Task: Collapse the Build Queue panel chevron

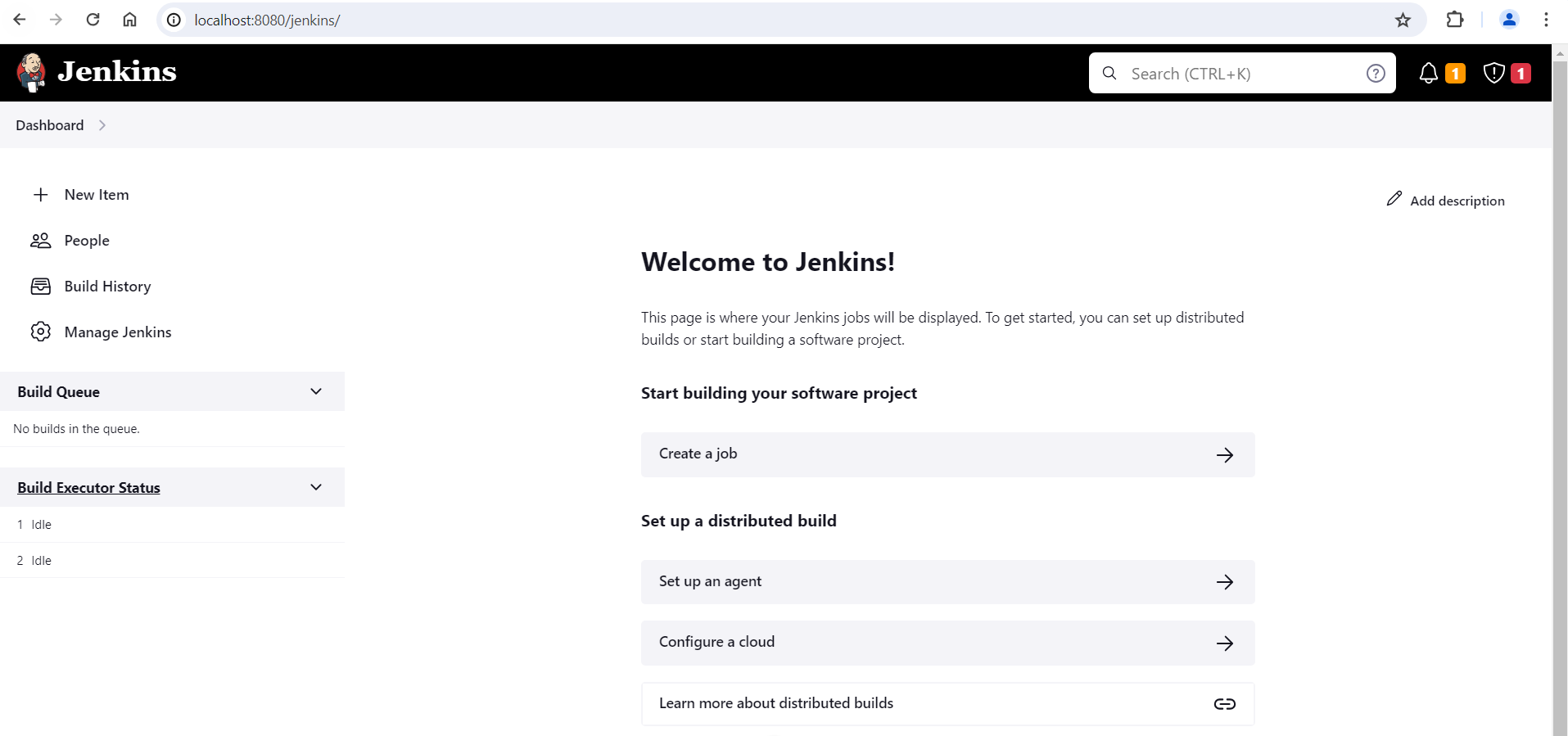Action: point(316,391)
